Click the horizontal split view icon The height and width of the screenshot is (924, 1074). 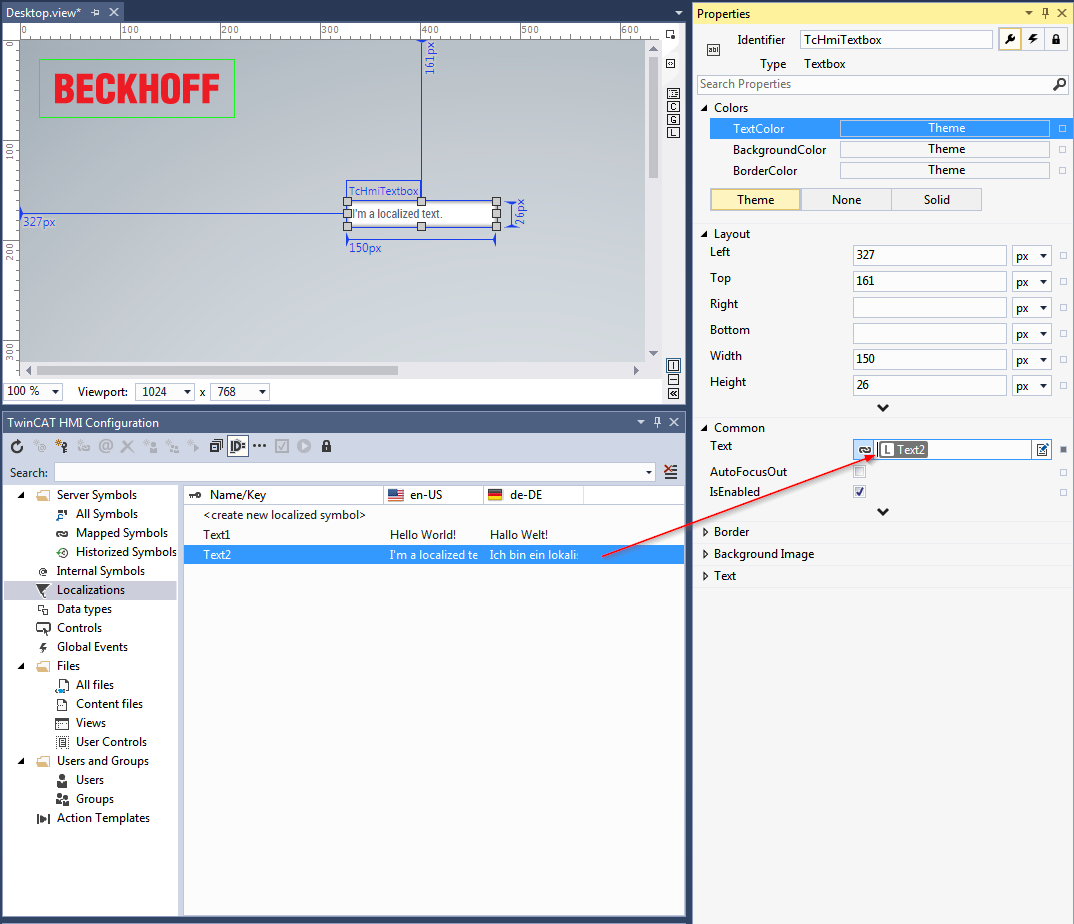(x=673, y=379)
